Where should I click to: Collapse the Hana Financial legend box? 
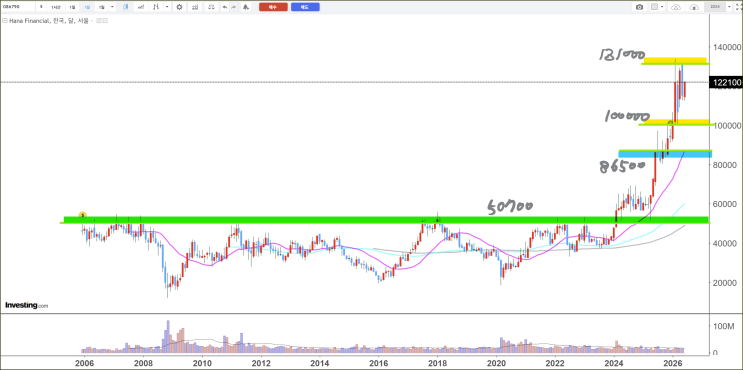[5, 21]
